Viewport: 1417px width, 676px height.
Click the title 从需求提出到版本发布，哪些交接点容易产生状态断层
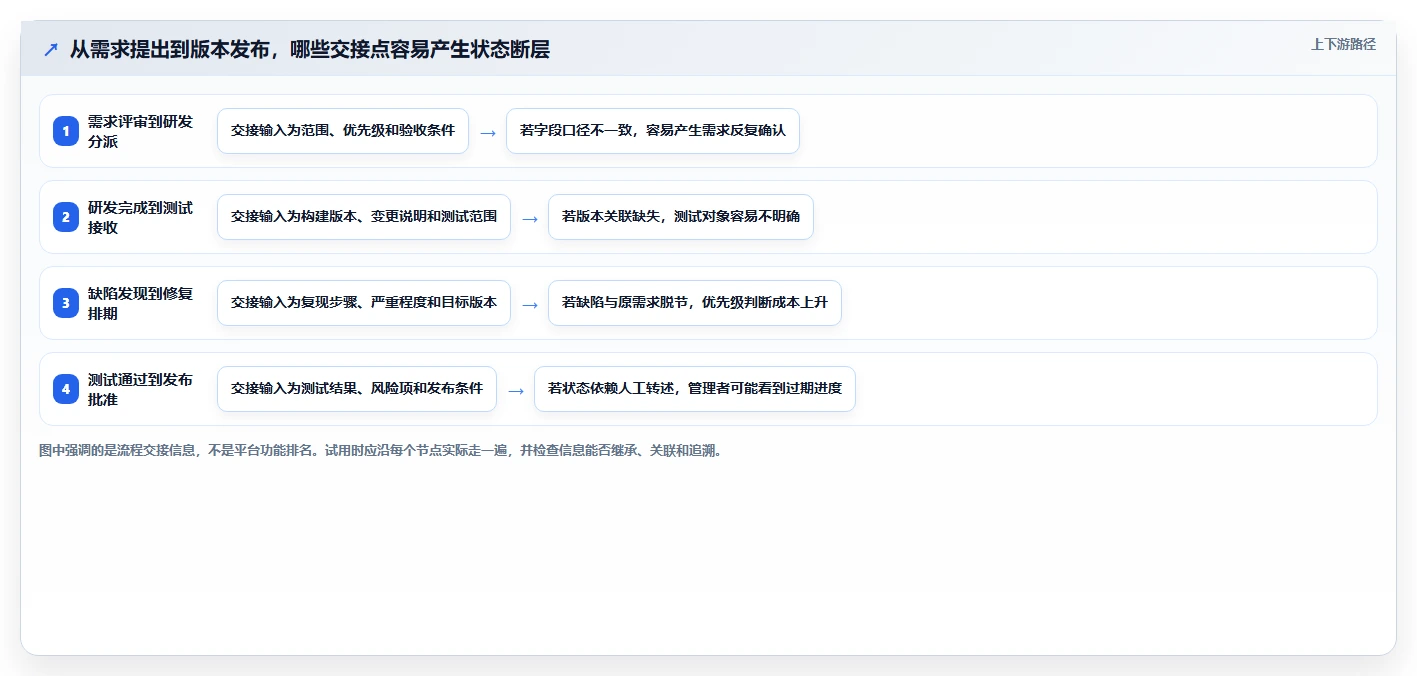coord(309,49)
